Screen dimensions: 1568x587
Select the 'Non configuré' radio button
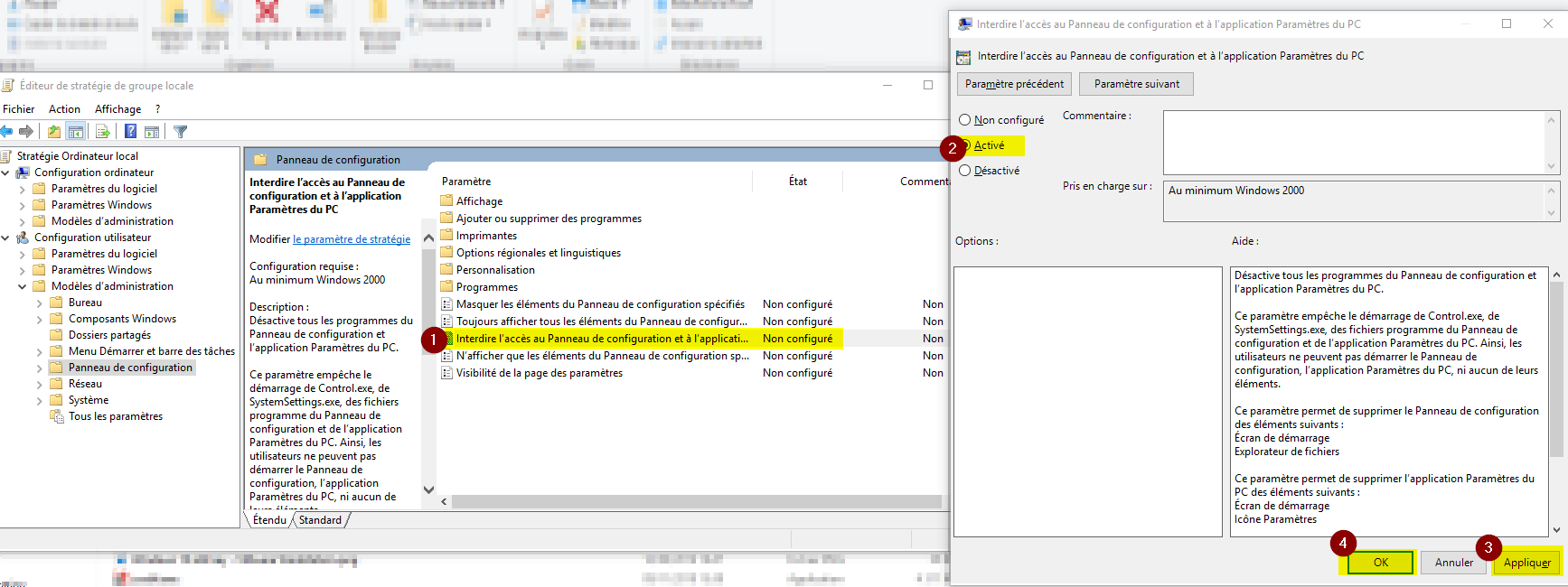(x=965, y=120)
